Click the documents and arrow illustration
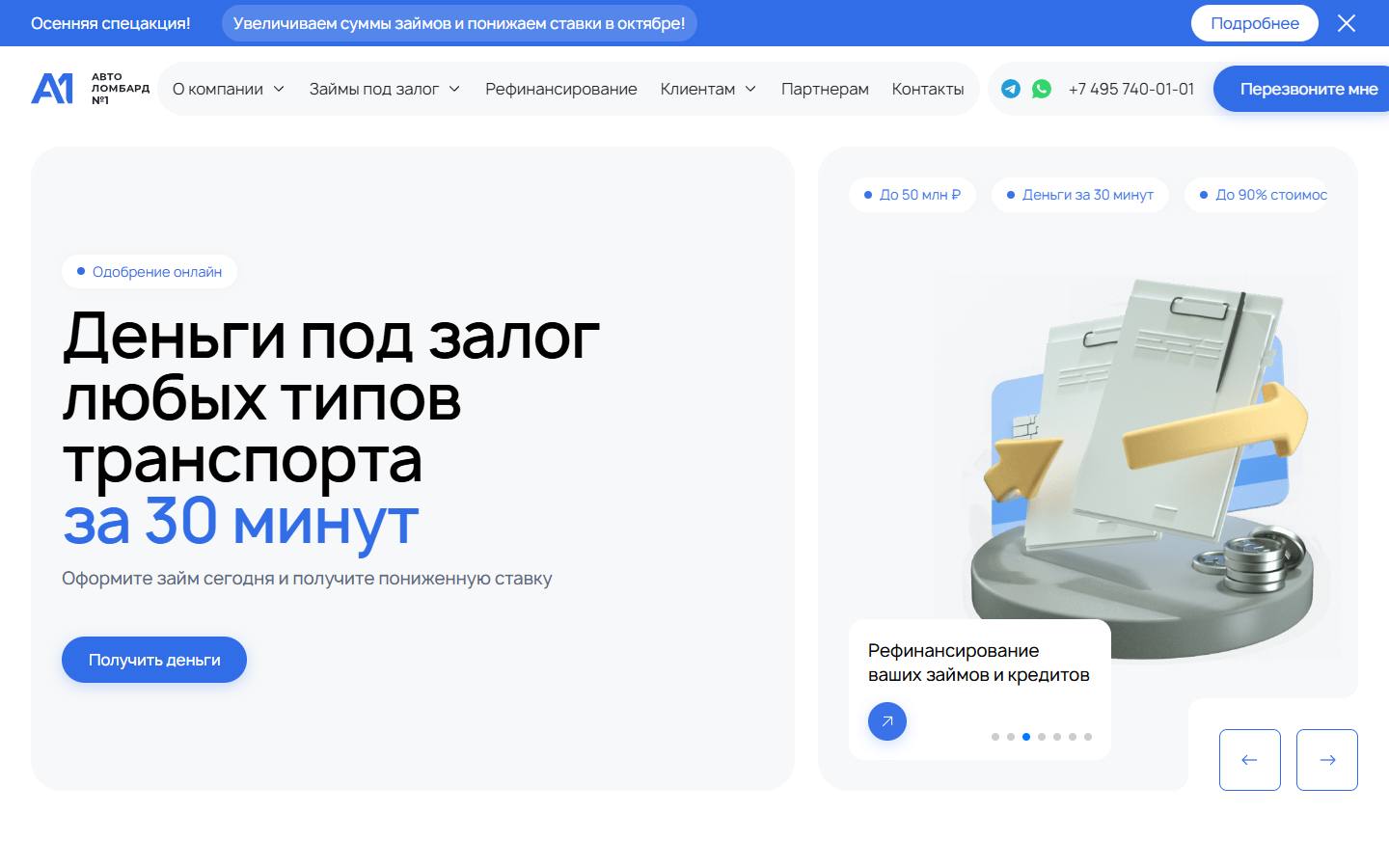The image size is (1389, 868). tap(1143, 468)
